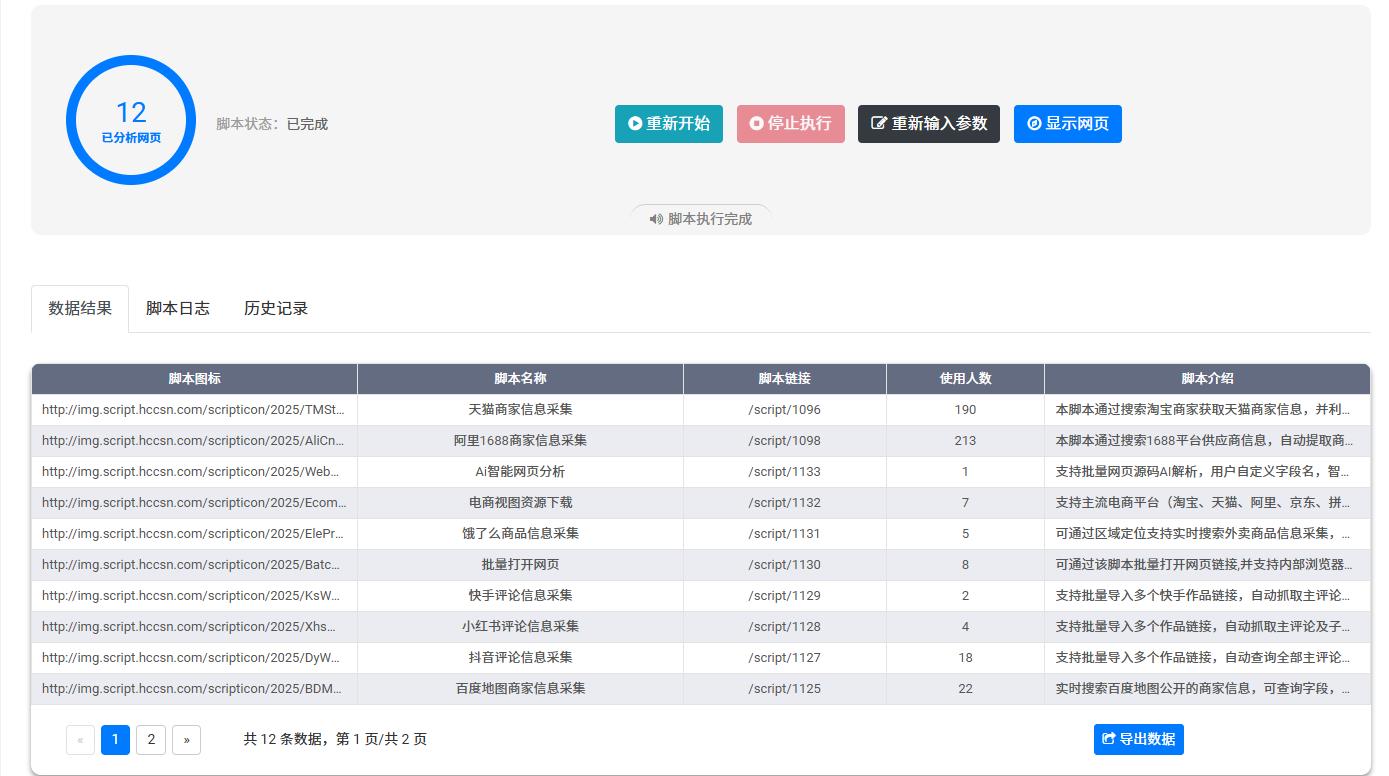Open 重新输入参数 to re-enter parameters
Viewport: 1389px width, 776px height.
tap(928, 124)
